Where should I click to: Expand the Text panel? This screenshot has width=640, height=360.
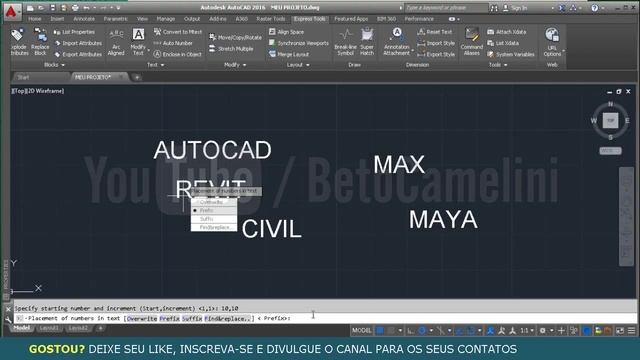click(x=155, y=65)
